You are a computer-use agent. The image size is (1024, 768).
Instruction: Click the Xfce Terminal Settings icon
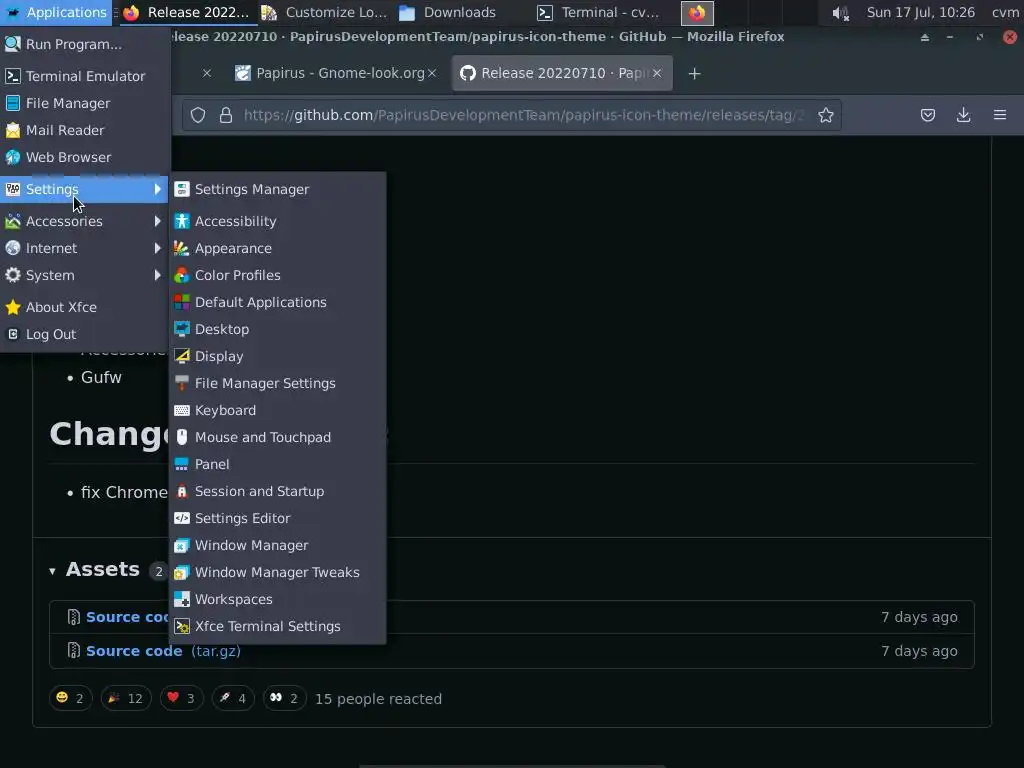click(182, 626)
